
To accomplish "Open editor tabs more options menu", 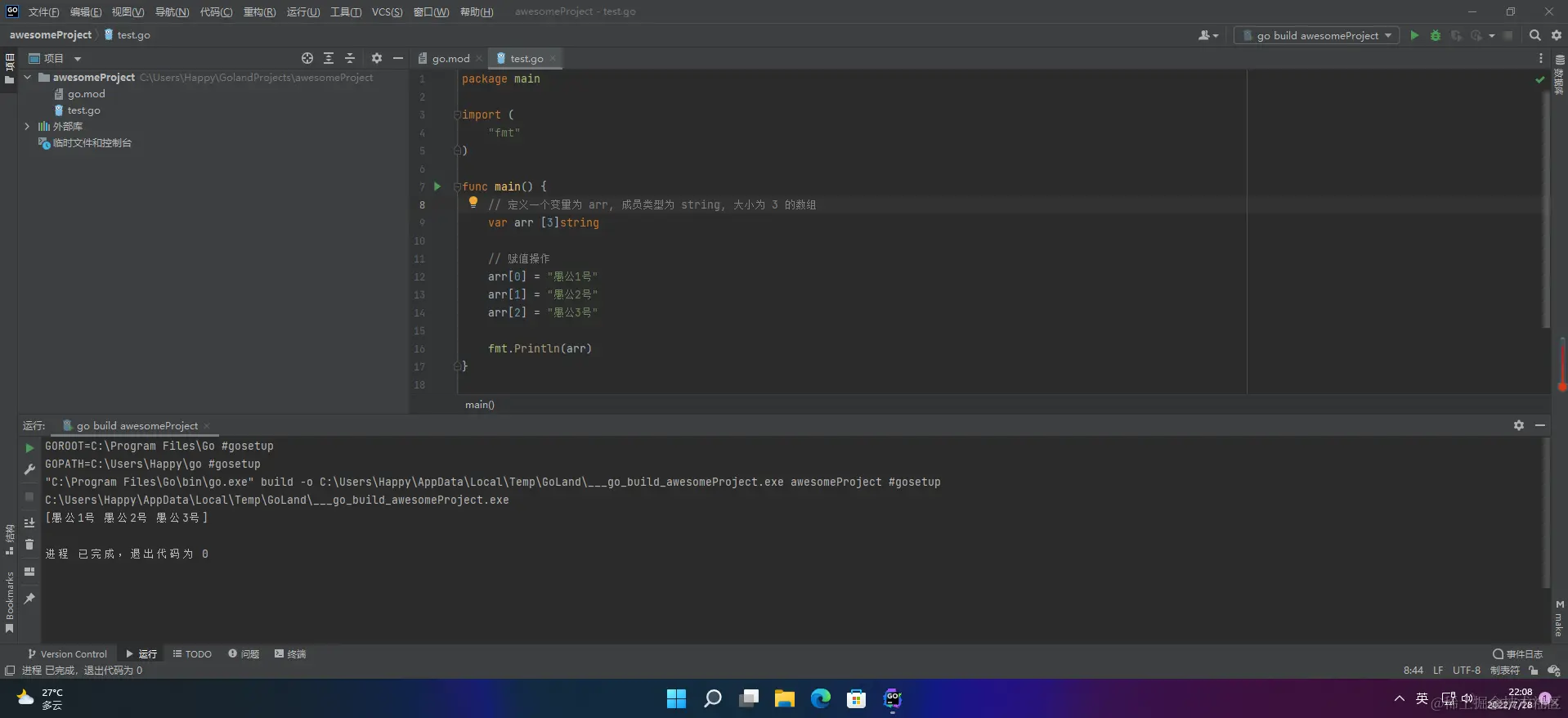I will pyautogui.click(x=1540, y=58).
